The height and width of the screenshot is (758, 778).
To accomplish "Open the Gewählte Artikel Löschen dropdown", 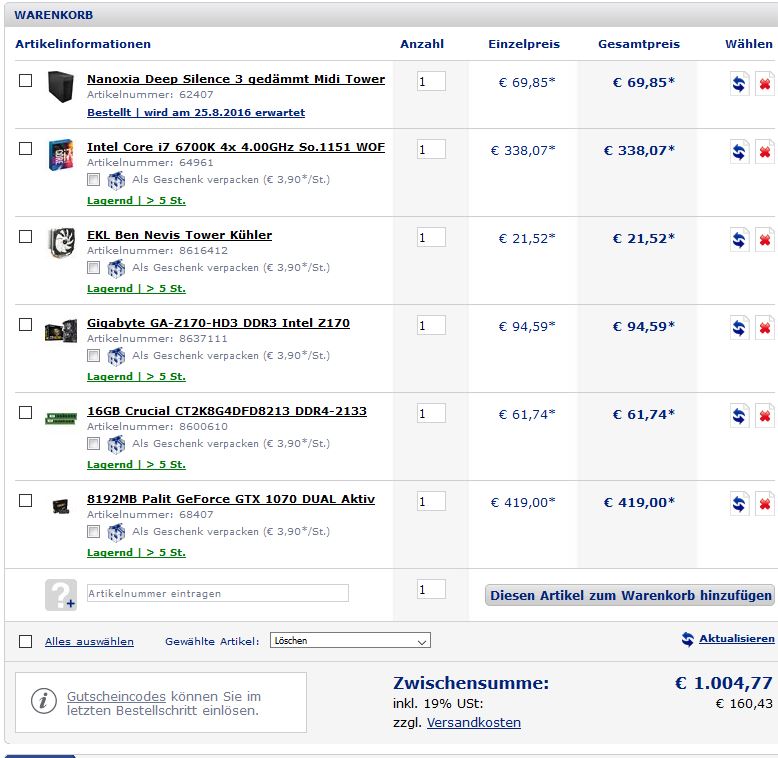I will click(350, 640).
